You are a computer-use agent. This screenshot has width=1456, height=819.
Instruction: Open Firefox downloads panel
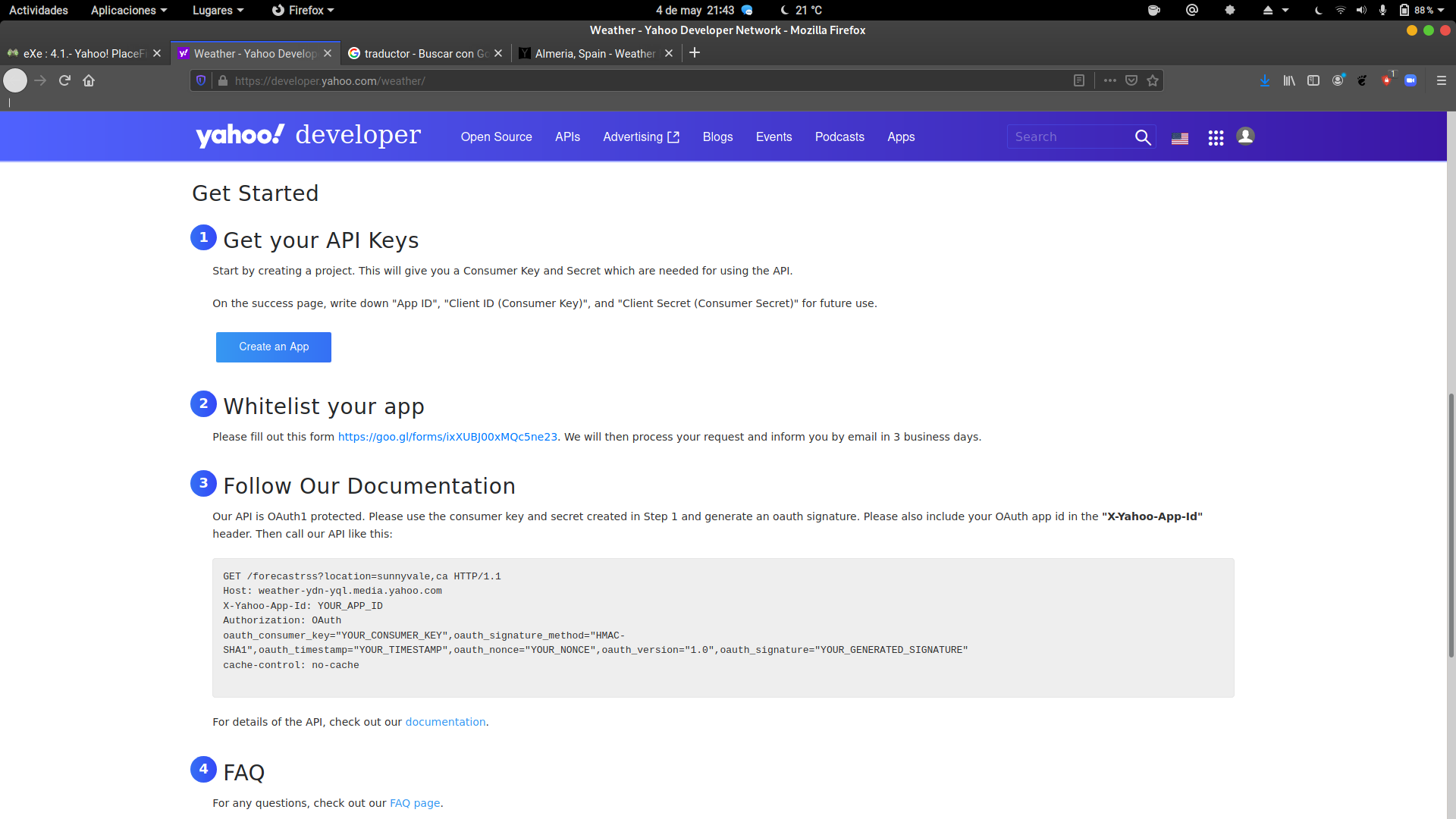tap(1265, 80)
